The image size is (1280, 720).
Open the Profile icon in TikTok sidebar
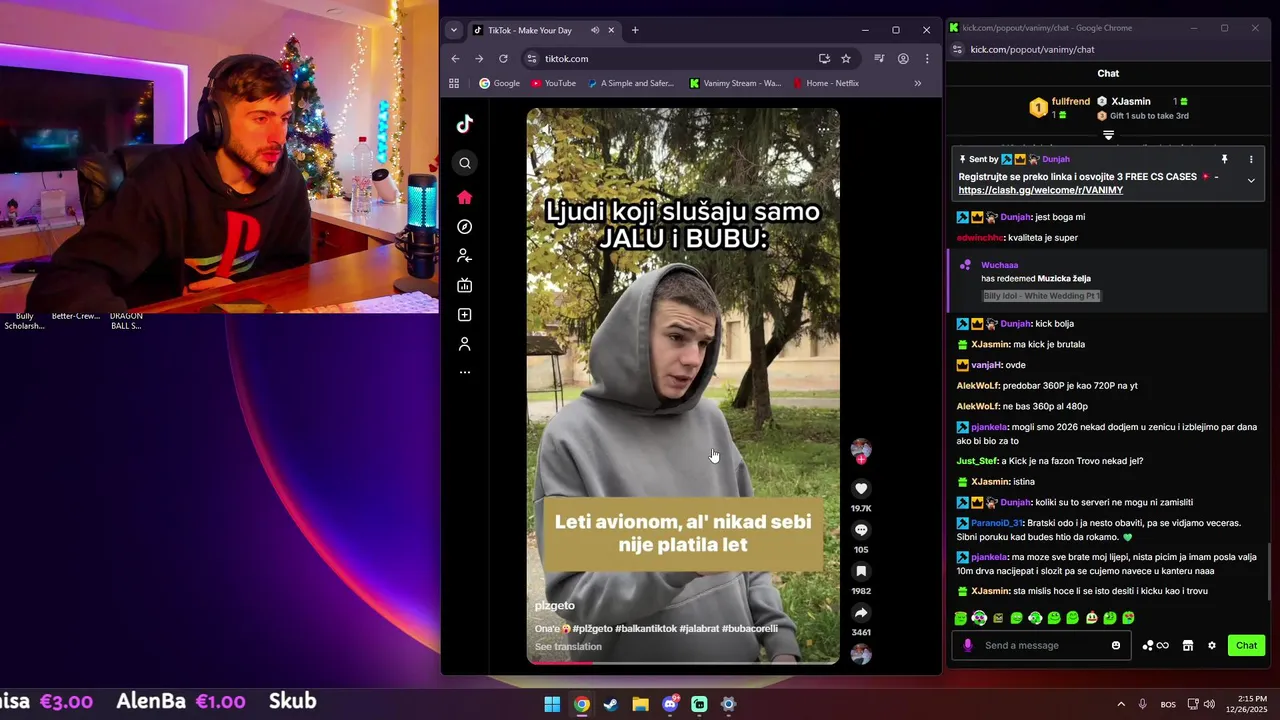(464, 344)
